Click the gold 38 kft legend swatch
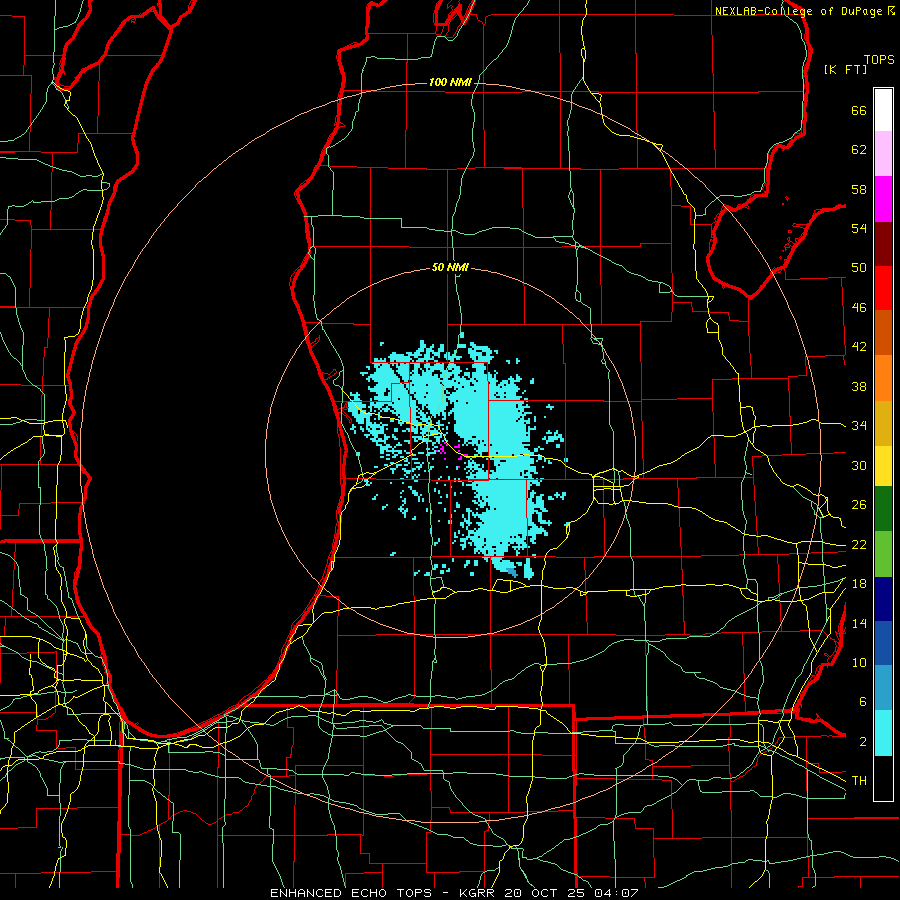The height and width of the screenshot is (900, 900). [883, 423]
